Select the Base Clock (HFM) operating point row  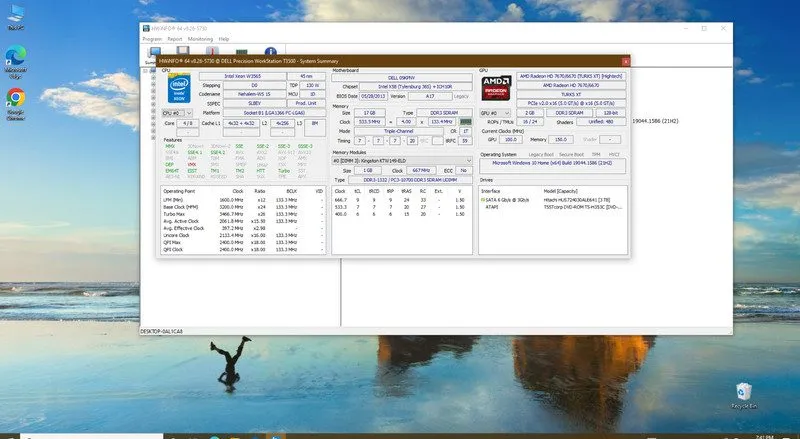(x=243, y=207)
